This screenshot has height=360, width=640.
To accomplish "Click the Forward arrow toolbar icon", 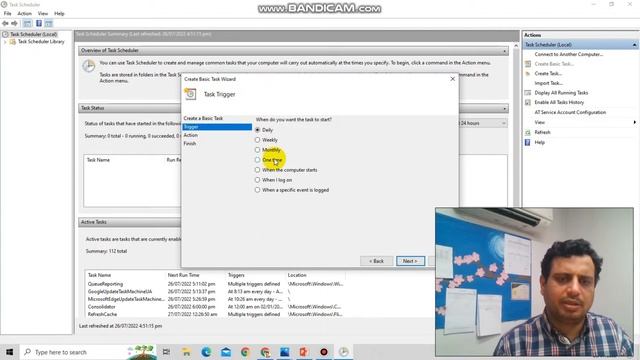I will 15,23.
